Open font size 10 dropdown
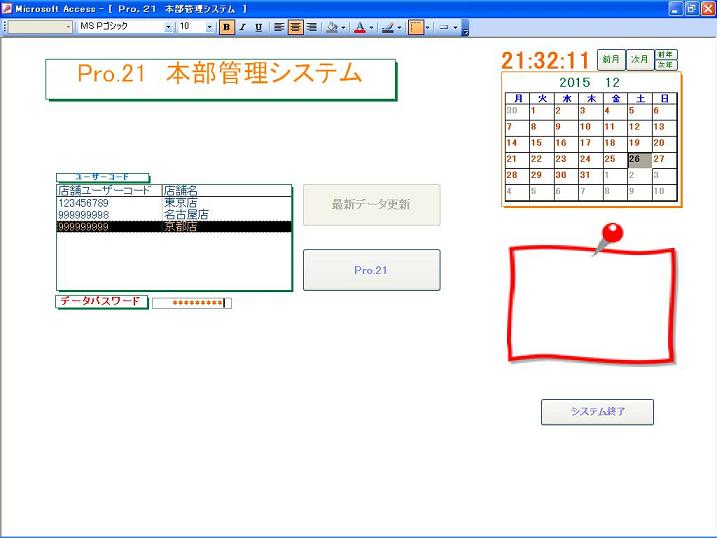 coord(209,27)
